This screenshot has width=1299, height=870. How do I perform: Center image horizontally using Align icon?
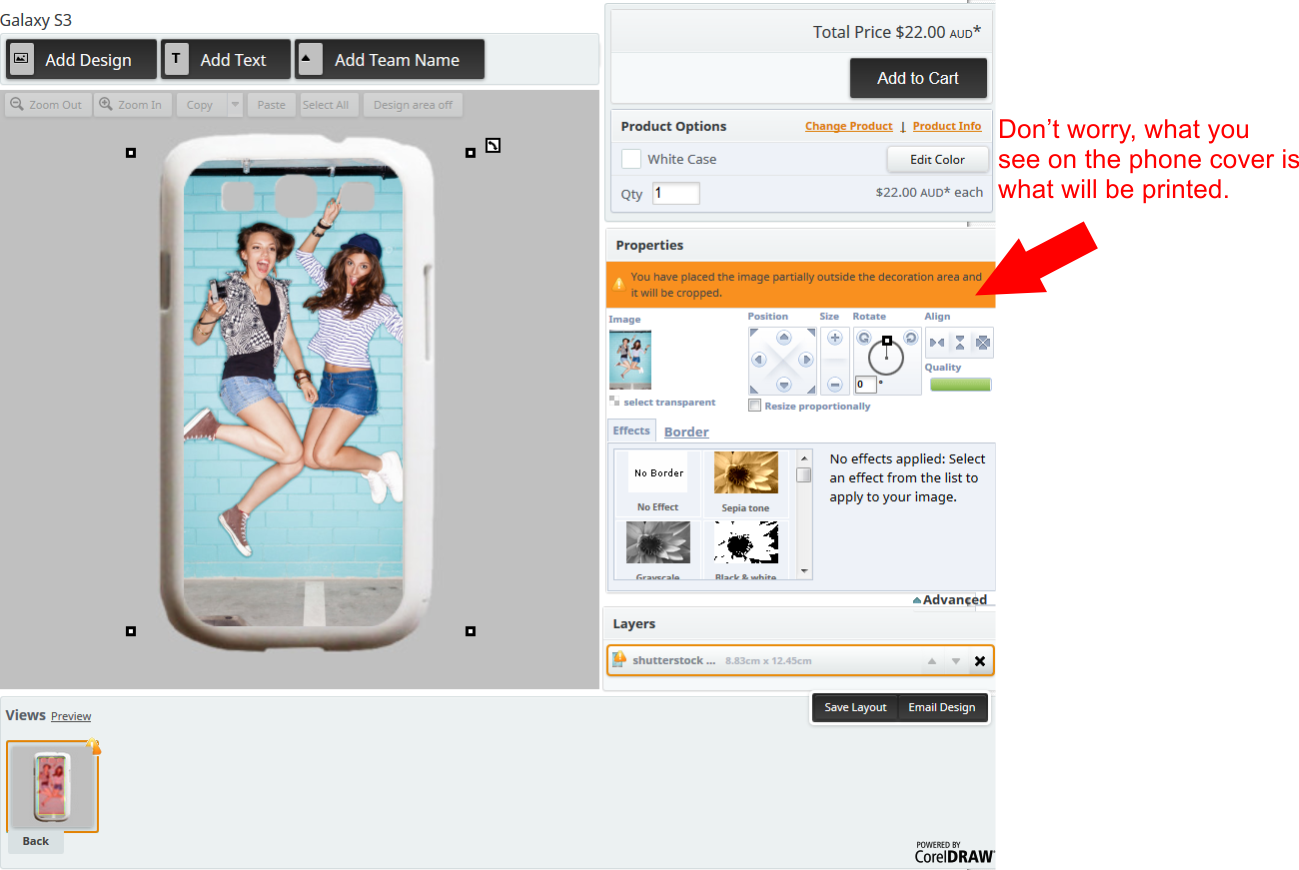pos(937,343)
